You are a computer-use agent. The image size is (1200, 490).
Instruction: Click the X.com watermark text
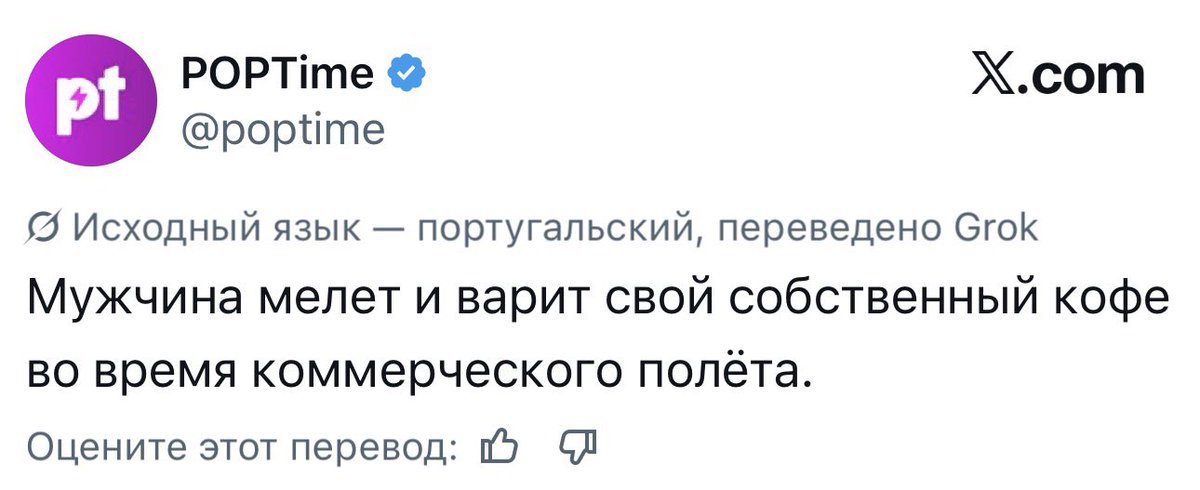(1059, 75)
